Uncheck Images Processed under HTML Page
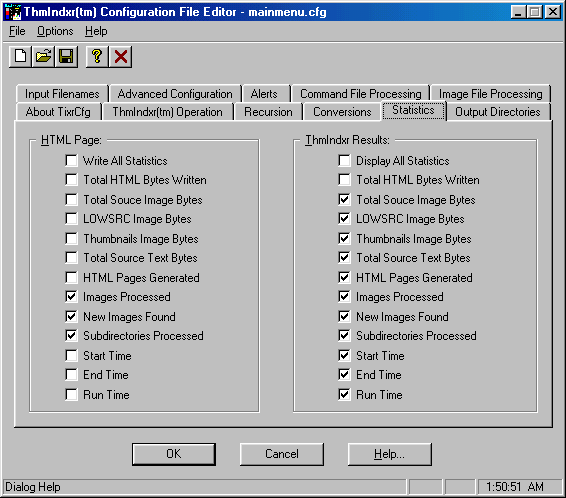The height and width of the screenshot is (498, 566). pyautogui.click(x=71, y=297)
